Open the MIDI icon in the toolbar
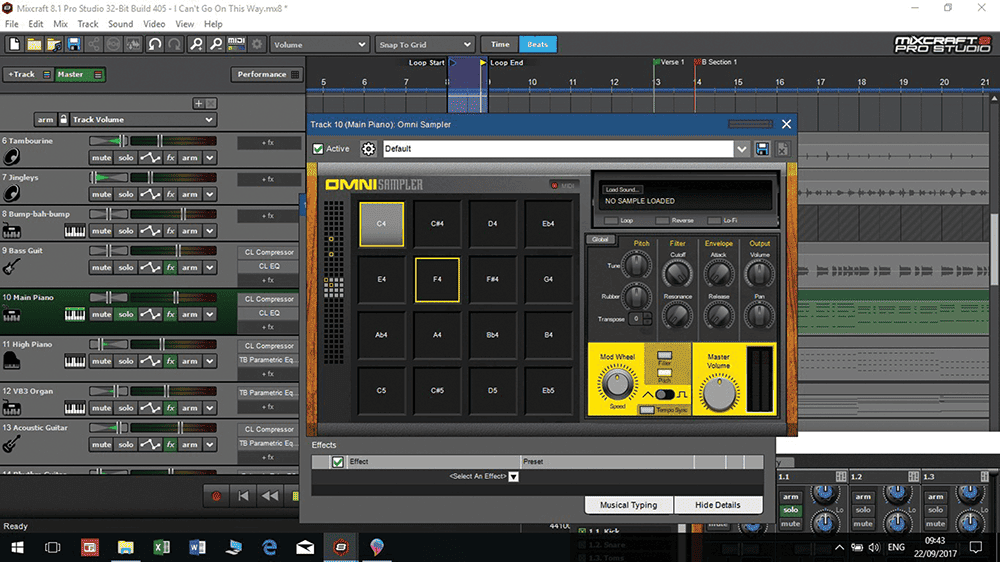The image size is (1000, 562). [x=237, y=44]
